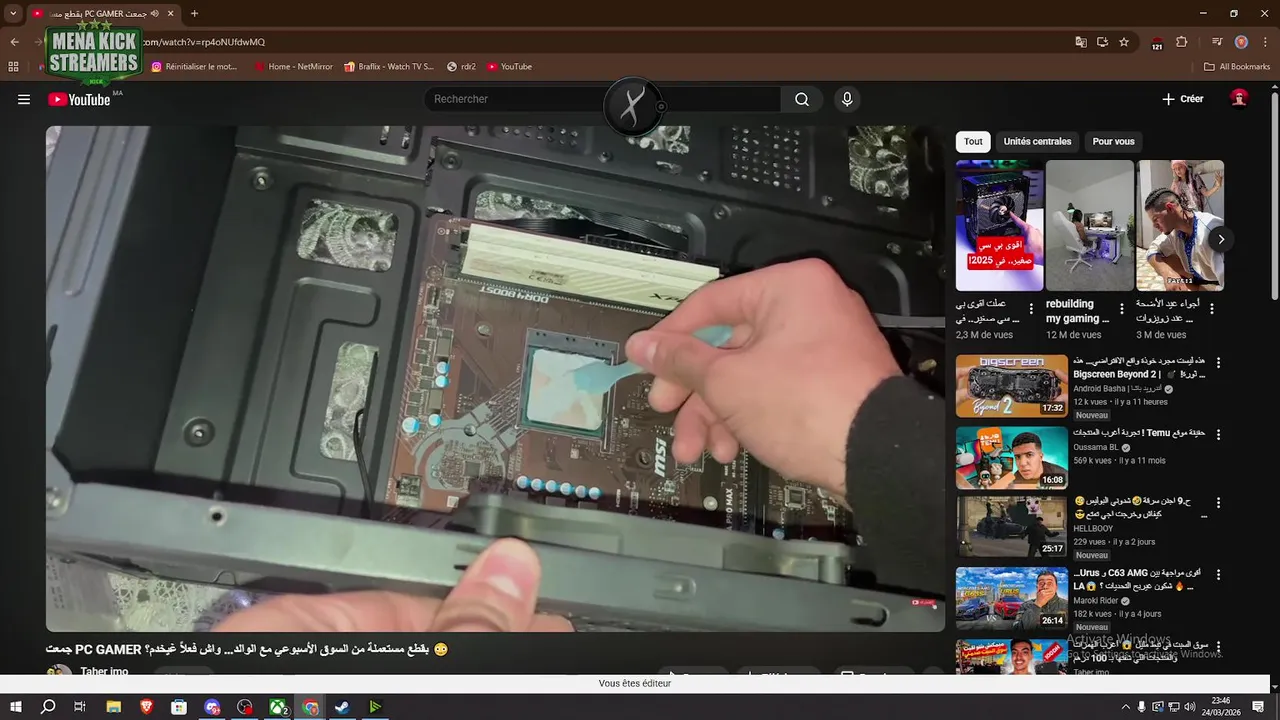1280x720 pixels.
Task: Open File Explorer from the taskbar
Action: tap(114, 707)
